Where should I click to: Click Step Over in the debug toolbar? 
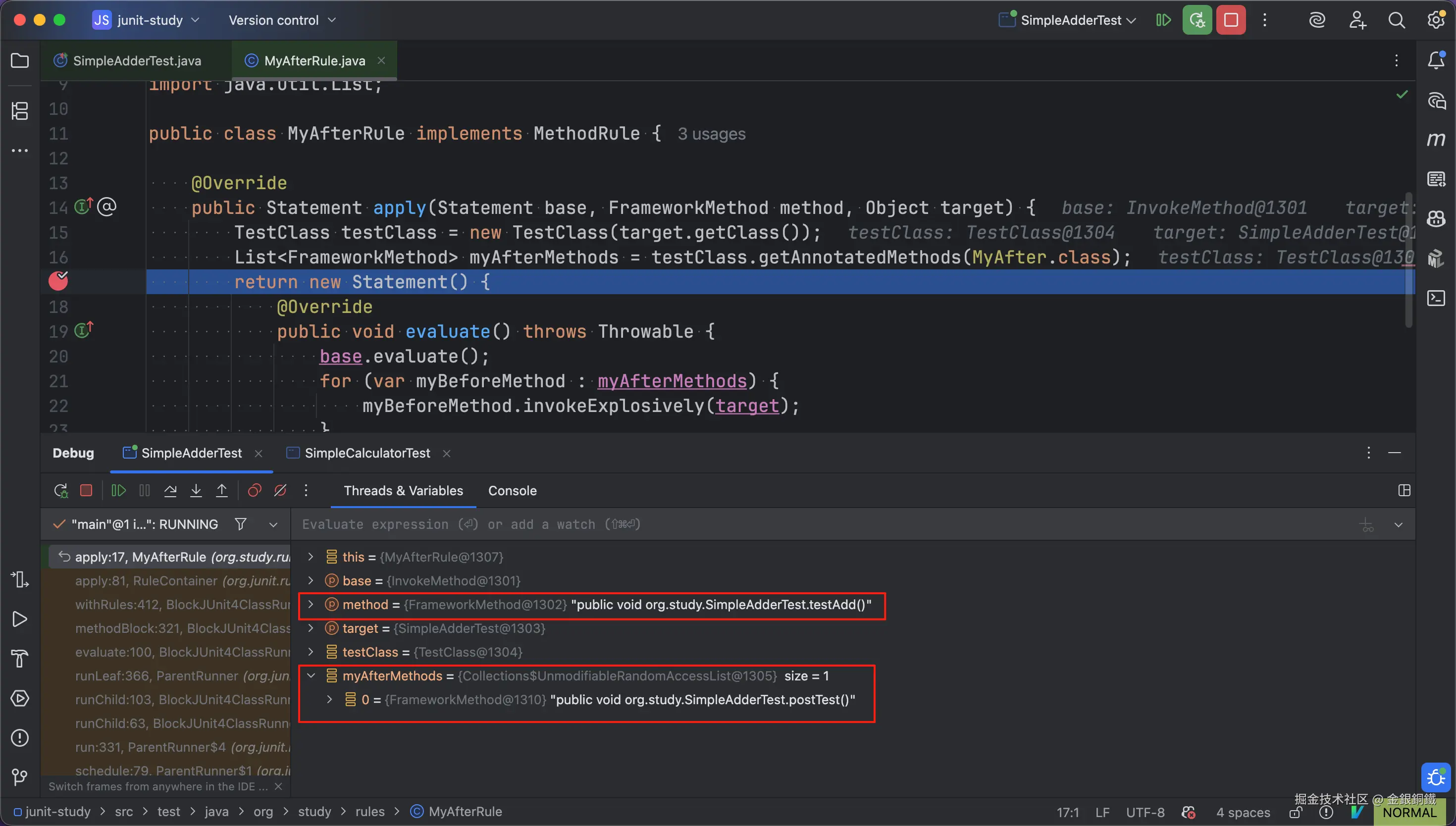[170, 491]
